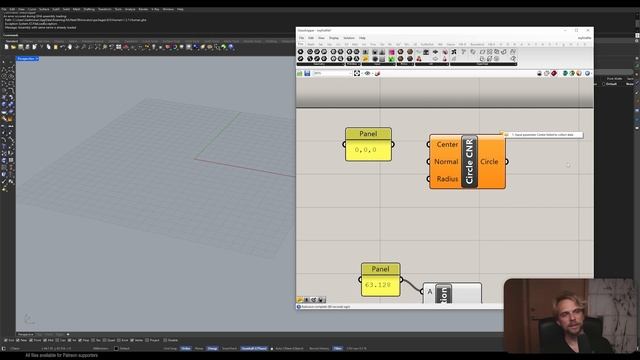Toggle the Osnap button in status bar

[x=213, y=349]
